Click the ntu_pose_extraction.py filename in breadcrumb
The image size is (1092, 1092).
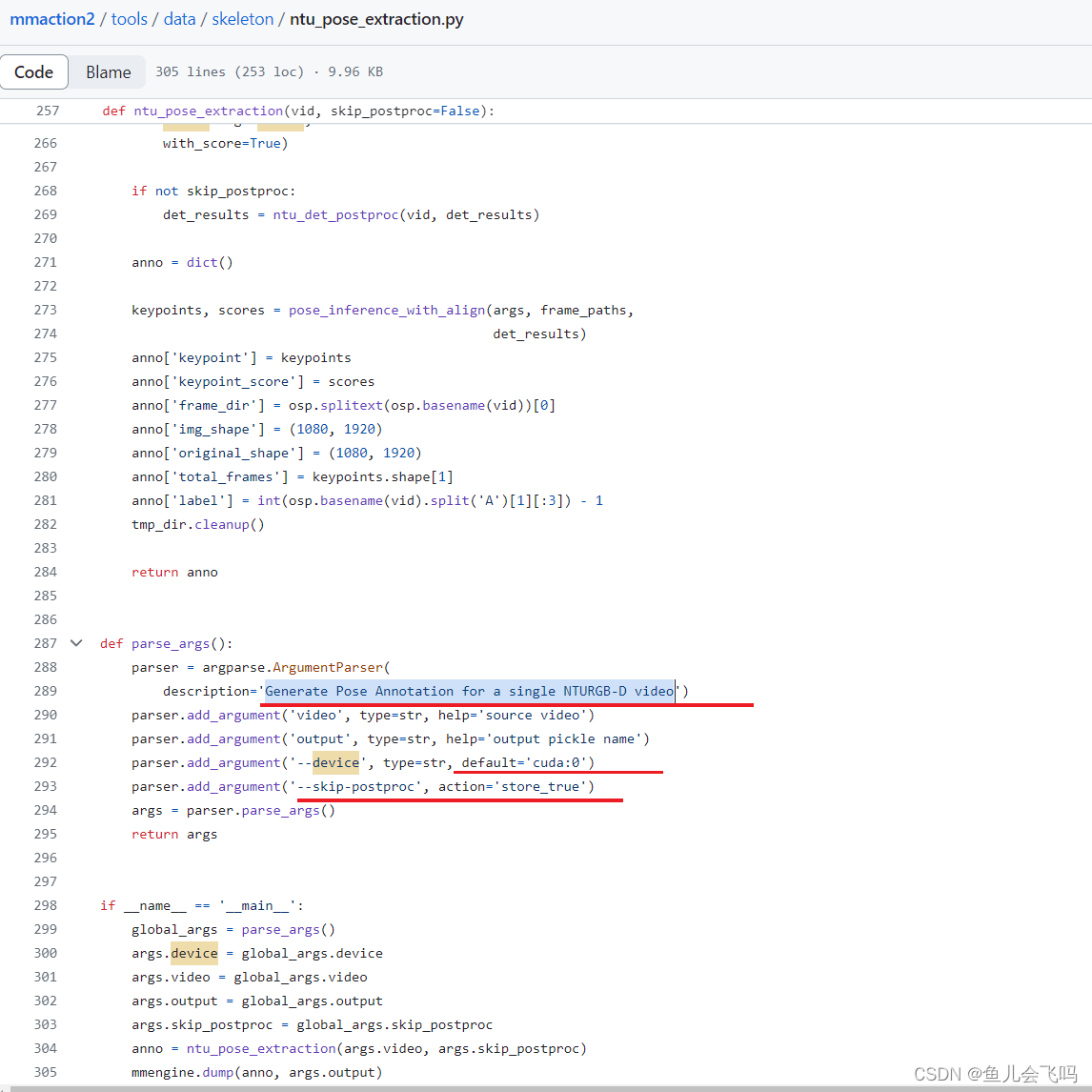coord(375,19)
